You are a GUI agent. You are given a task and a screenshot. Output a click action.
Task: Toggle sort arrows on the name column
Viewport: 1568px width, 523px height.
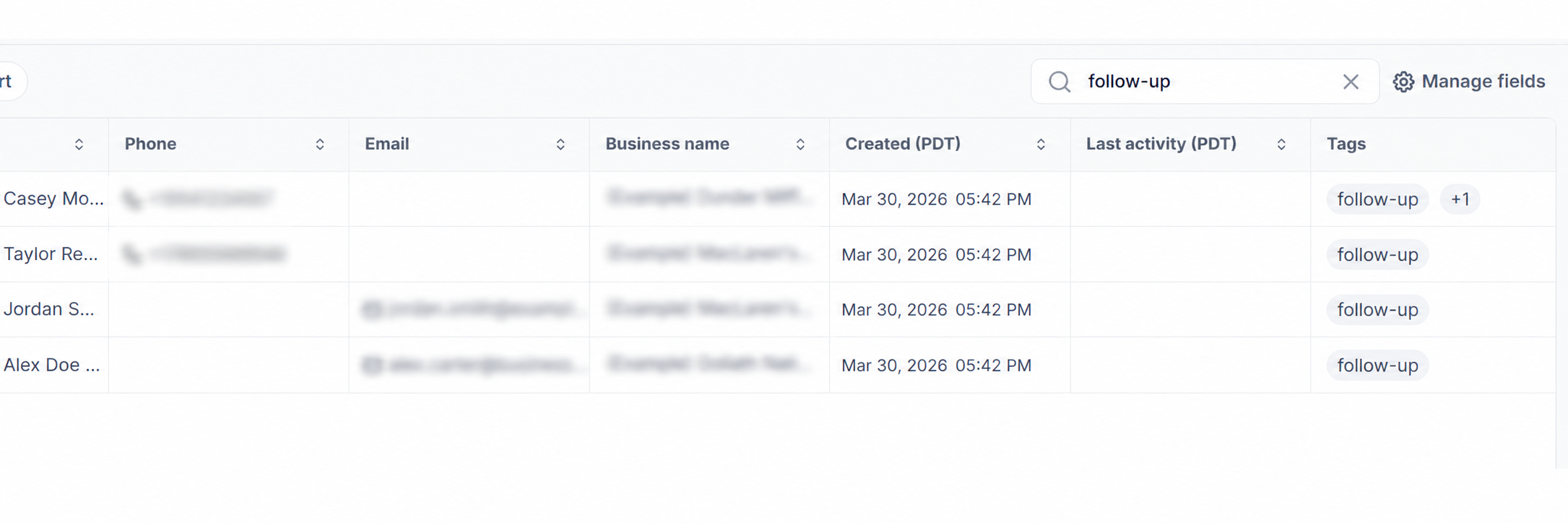tap(79, 144)
